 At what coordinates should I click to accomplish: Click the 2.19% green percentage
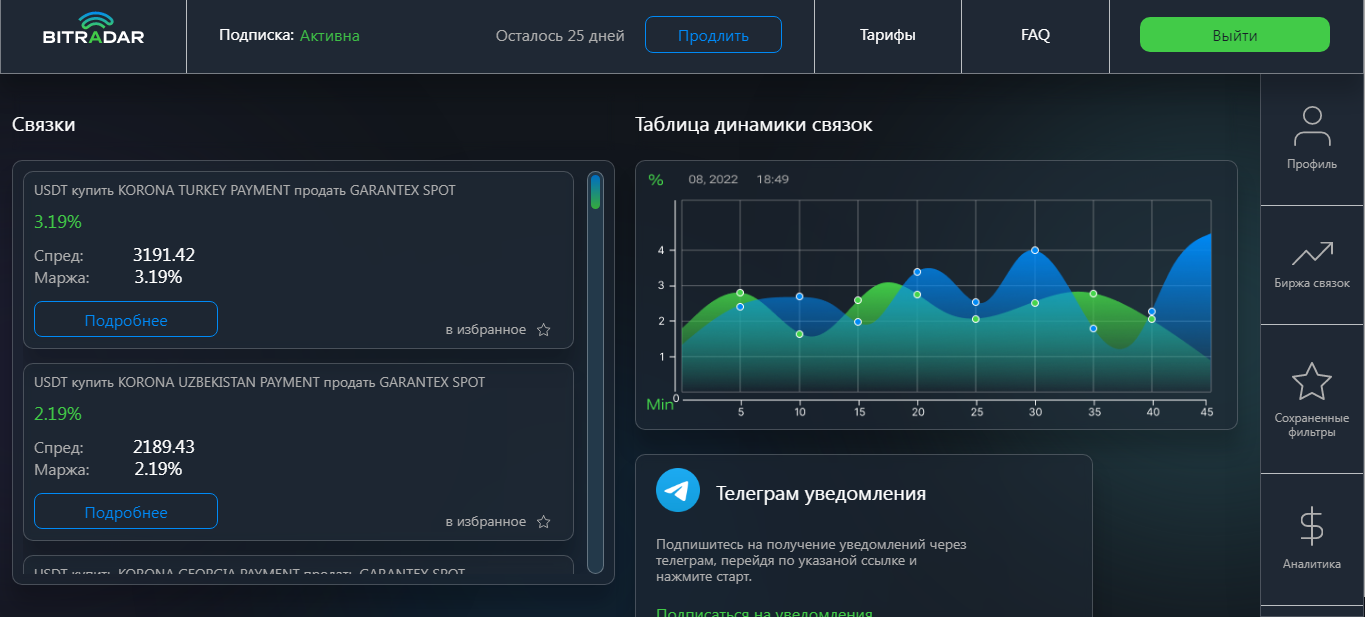(x=58, y=413)
